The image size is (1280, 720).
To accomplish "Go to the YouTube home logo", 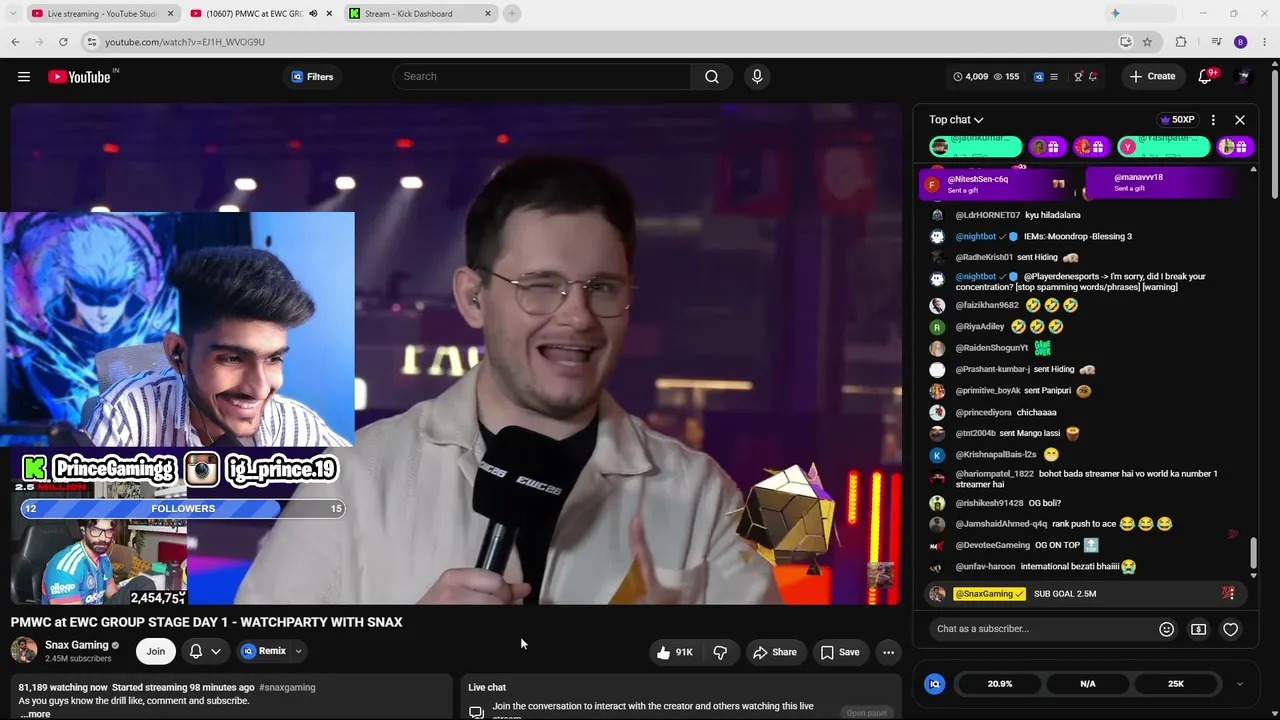I will [x=79, y=77].
